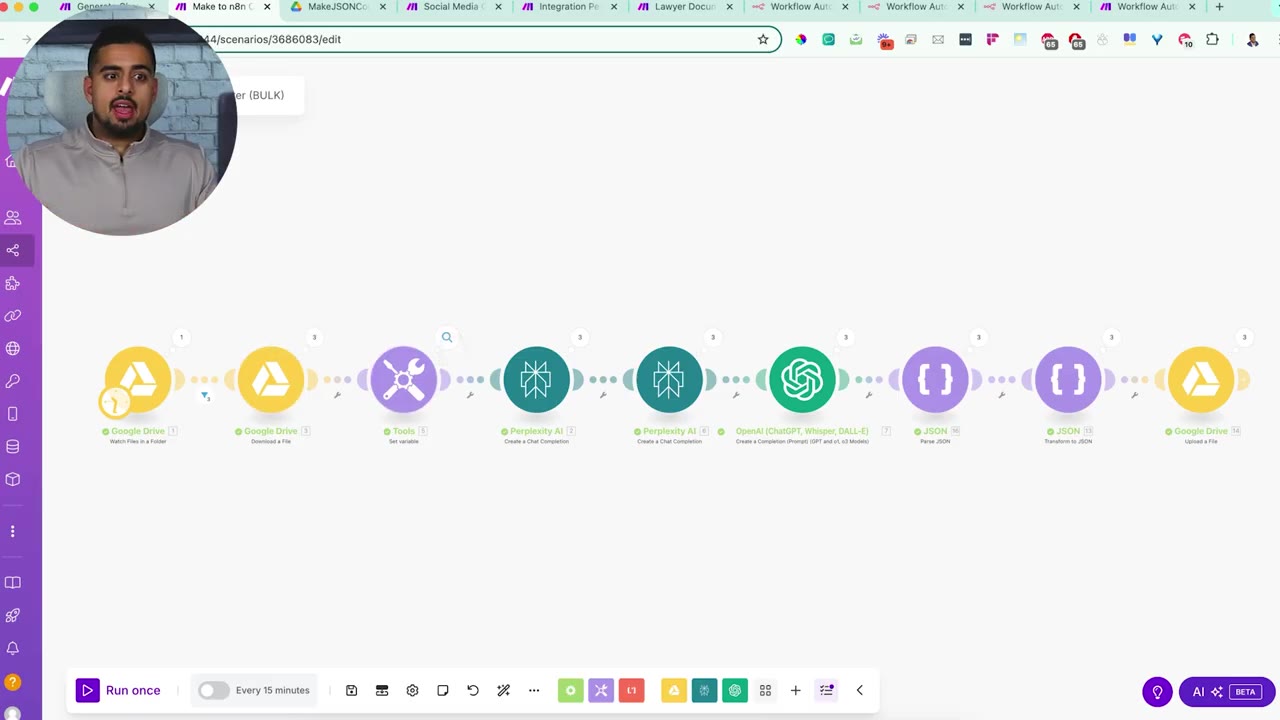Click the green OpenAI favorite icon
1280x720 pixels.
(735, 690)
